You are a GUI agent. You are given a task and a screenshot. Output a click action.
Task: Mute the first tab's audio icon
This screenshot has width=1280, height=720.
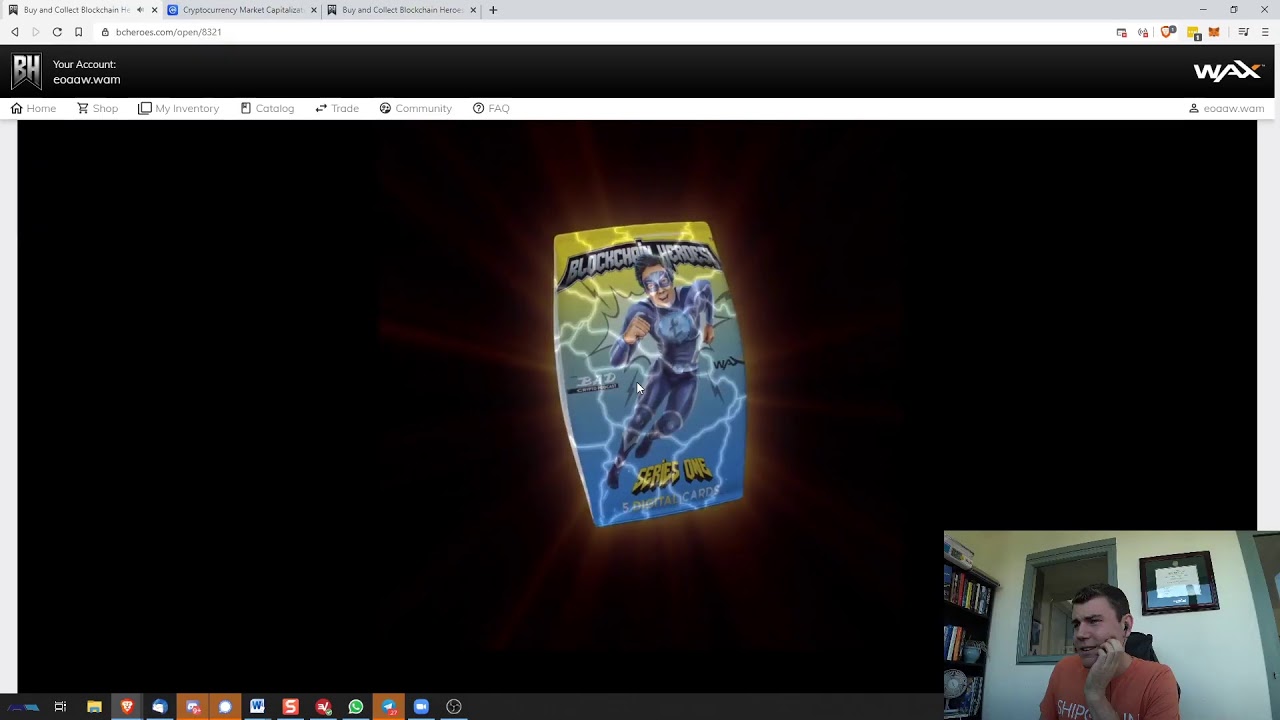tap(140, 10)
